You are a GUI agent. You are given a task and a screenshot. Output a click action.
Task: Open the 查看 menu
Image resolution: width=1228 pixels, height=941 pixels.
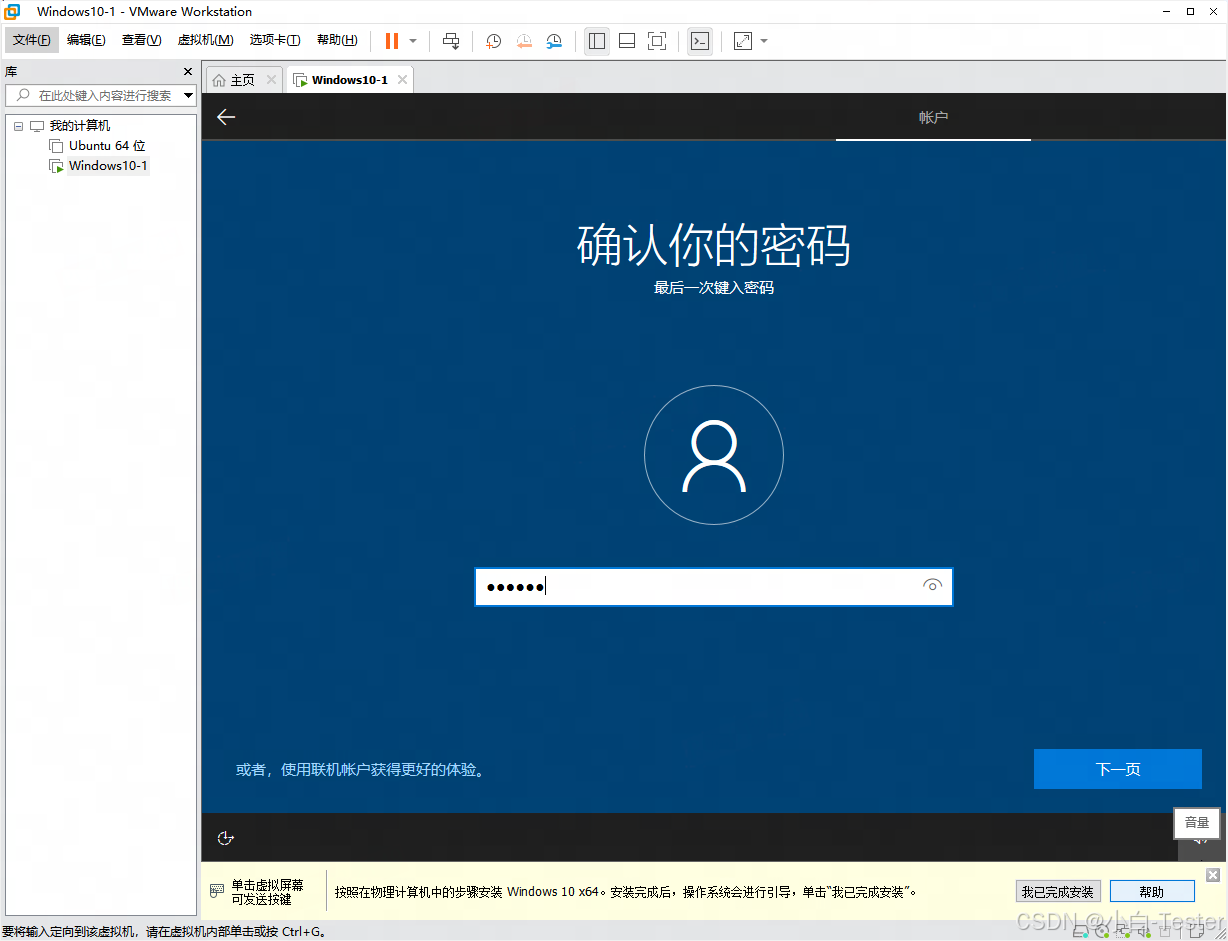click(141, 40)
